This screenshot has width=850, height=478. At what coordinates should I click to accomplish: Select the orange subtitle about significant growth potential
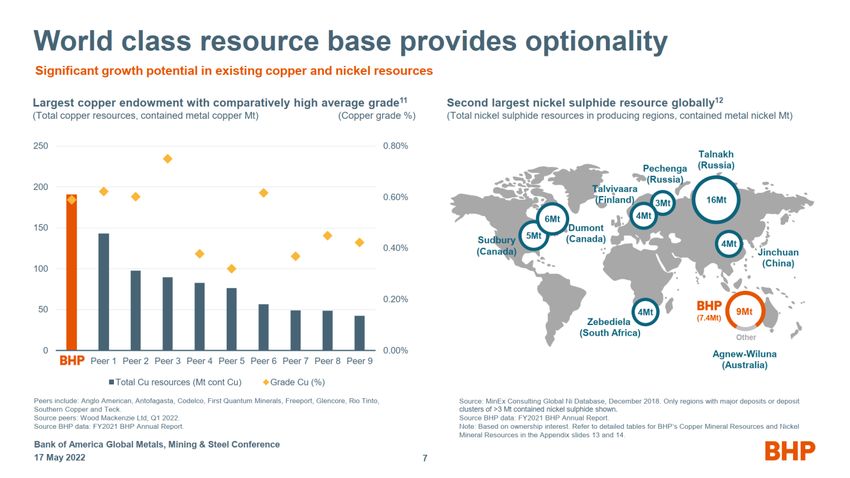click(234, 71)
